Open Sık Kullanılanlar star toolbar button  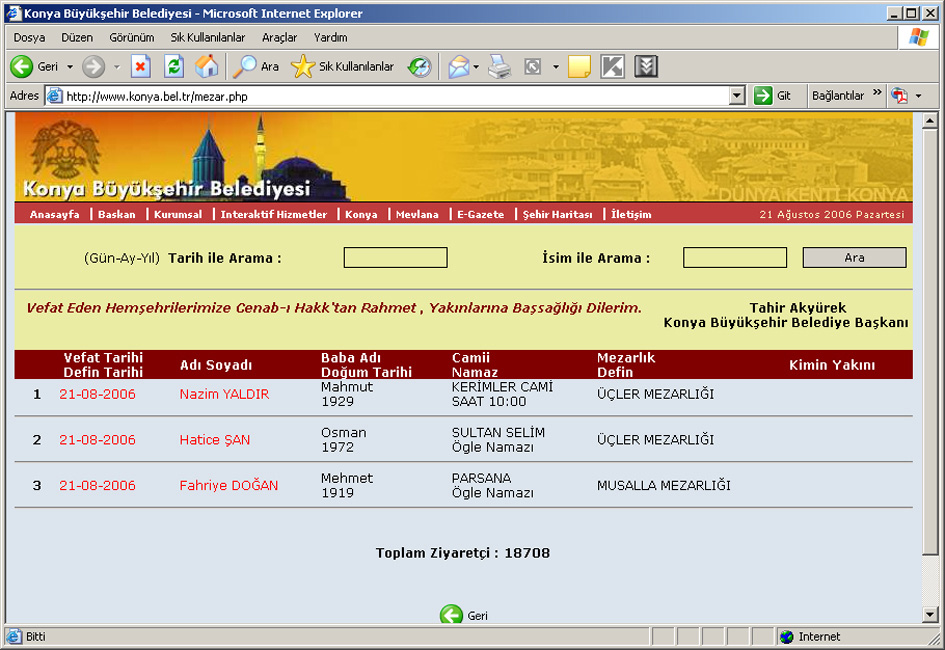[342, 66]
